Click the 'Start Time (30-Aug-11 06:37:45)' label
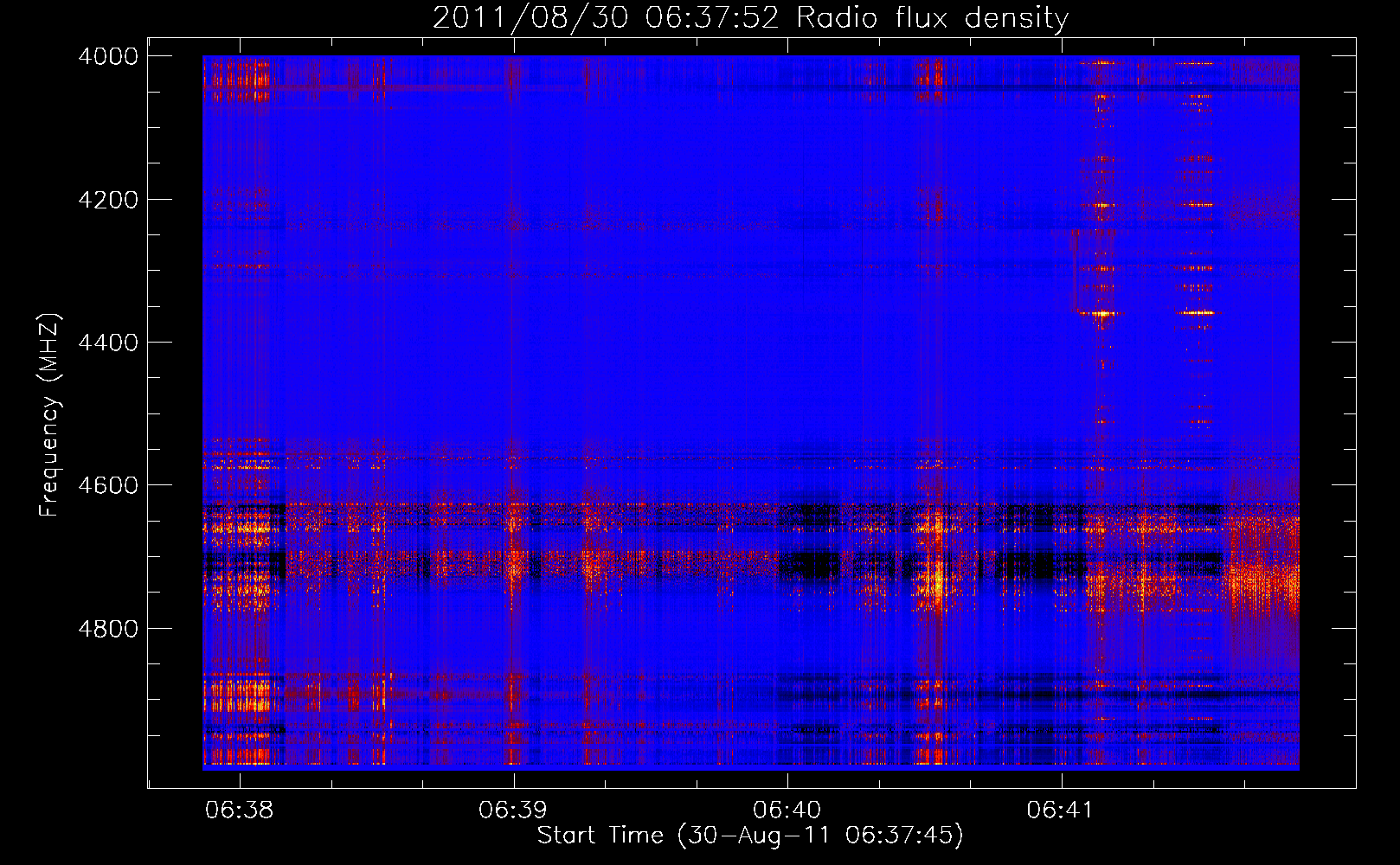Viewport: 1400px width, 865px height. click(x=750, y=836)
